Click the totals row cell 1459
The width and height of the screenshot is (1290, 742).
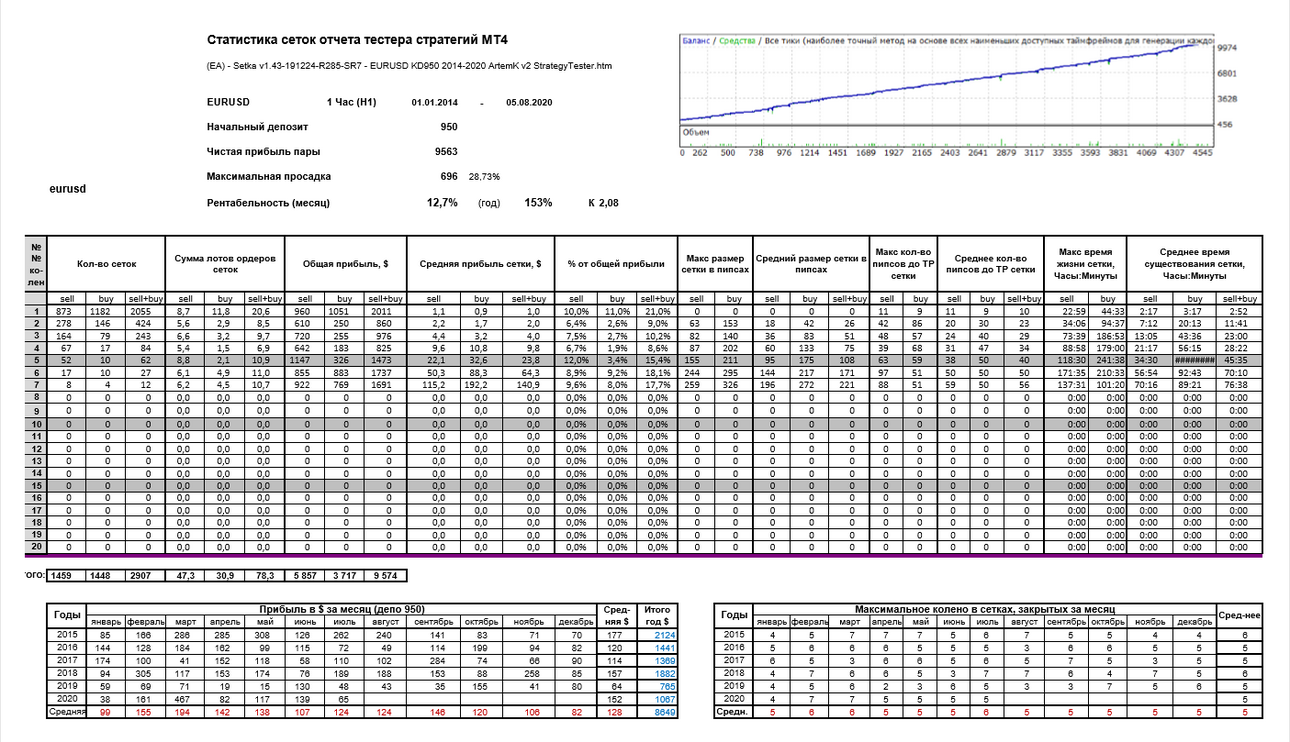(x=67, y=576)
